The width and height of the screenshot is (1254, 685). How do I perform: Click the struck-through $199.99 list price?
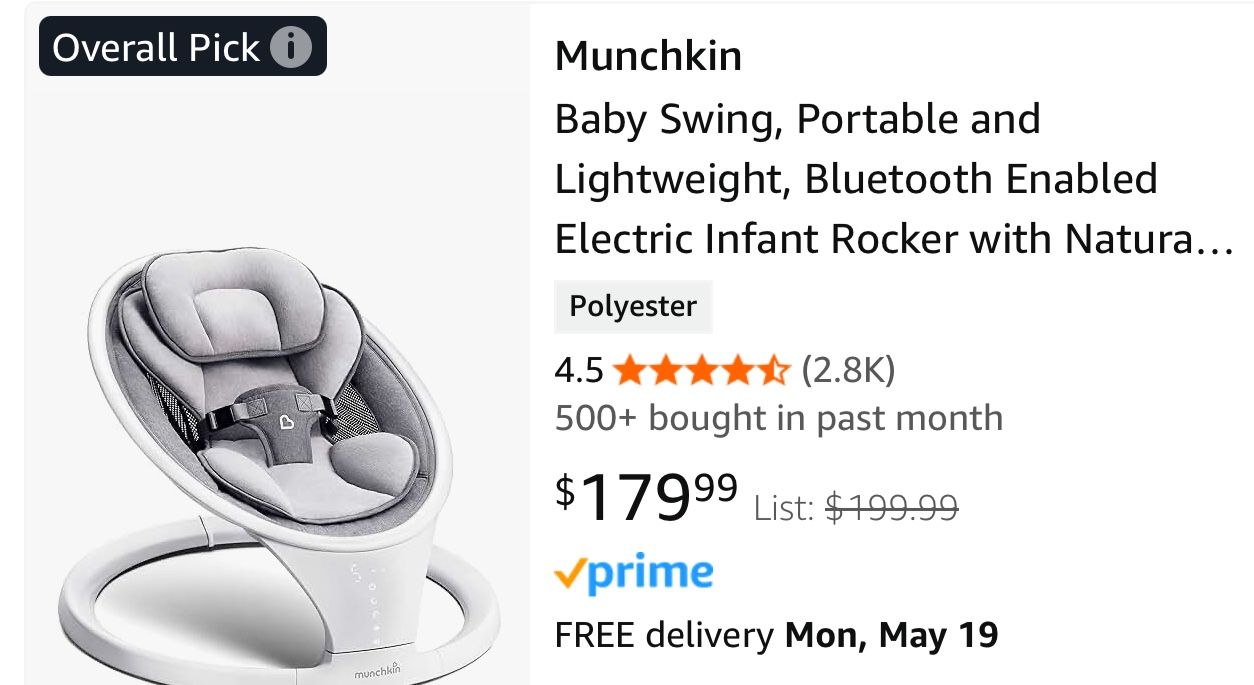891,508
